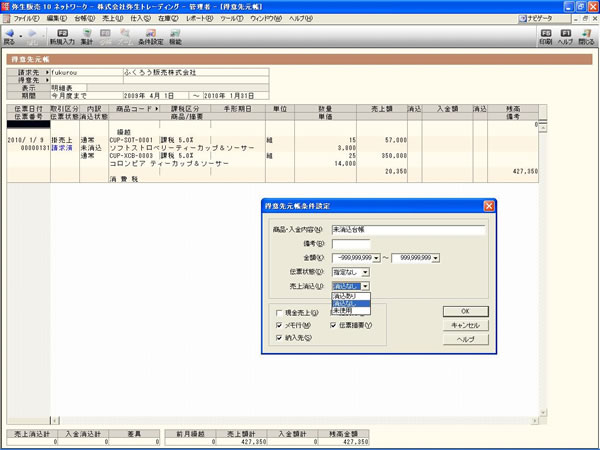Click the 印刷 print icon
Image resolution: width=600 pixels, height=450 pixels.
[x=546, y=33]
